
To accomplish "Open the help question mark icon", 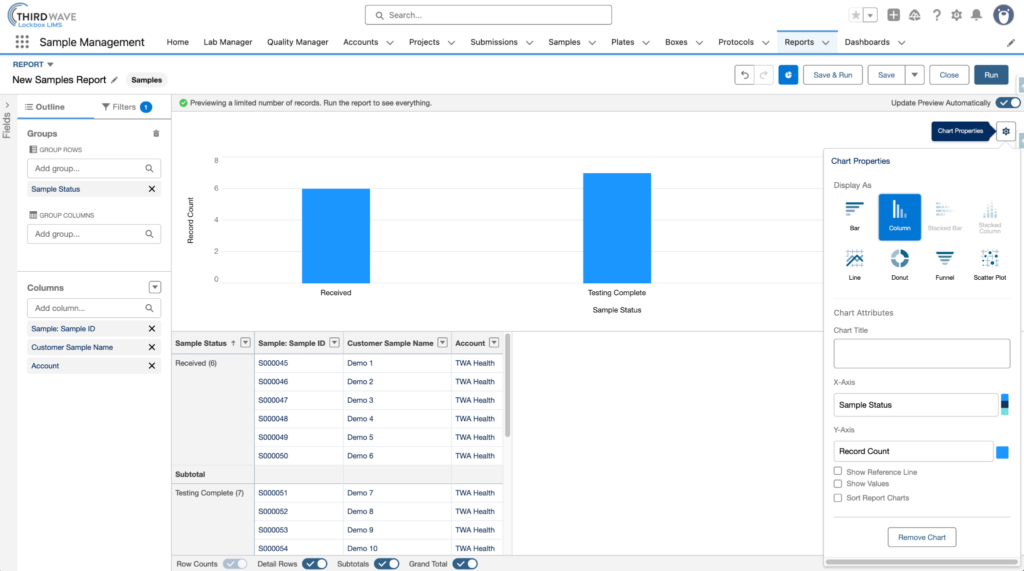I will pyautogui.click(x=936, y=15).
